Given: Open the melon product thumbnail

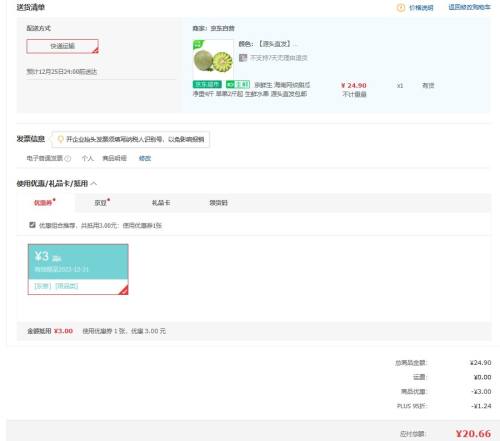Looking at the screenshot, I should pos(213,60).
